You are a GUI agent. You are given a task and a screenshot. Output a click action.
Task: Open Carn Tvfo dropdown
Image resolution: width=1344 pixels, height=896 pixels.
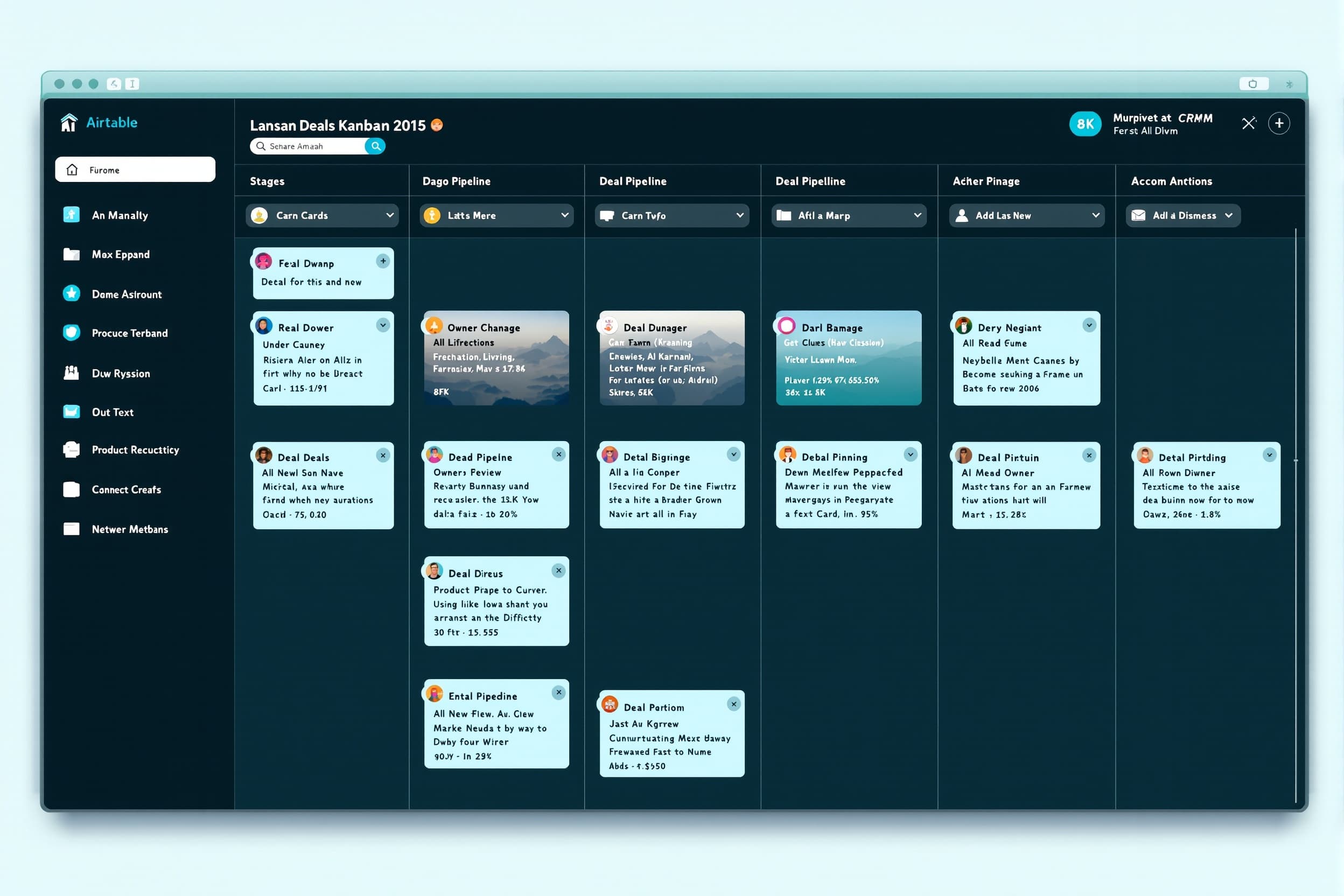672,215
